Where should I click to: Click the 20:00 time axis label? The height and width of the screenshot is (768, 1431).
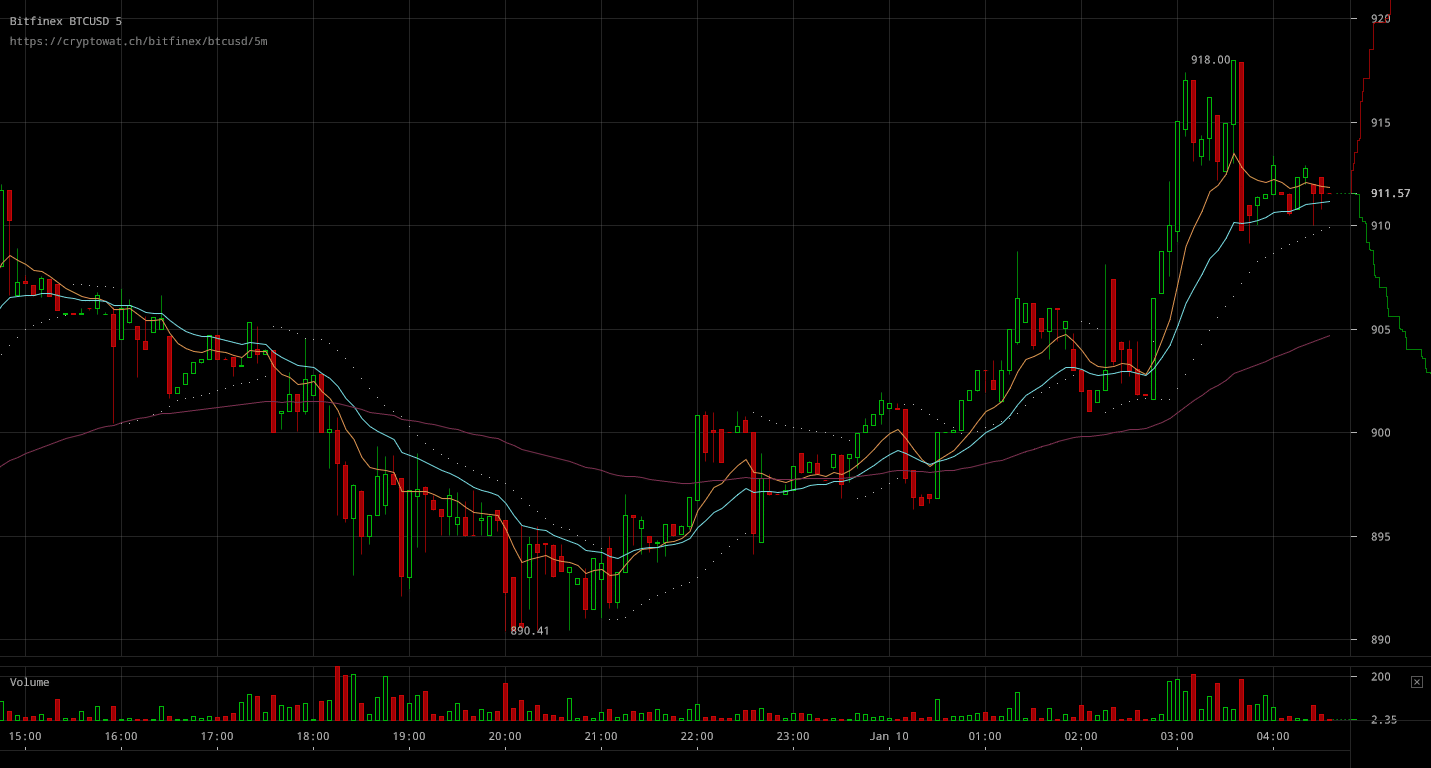(505, 737)
